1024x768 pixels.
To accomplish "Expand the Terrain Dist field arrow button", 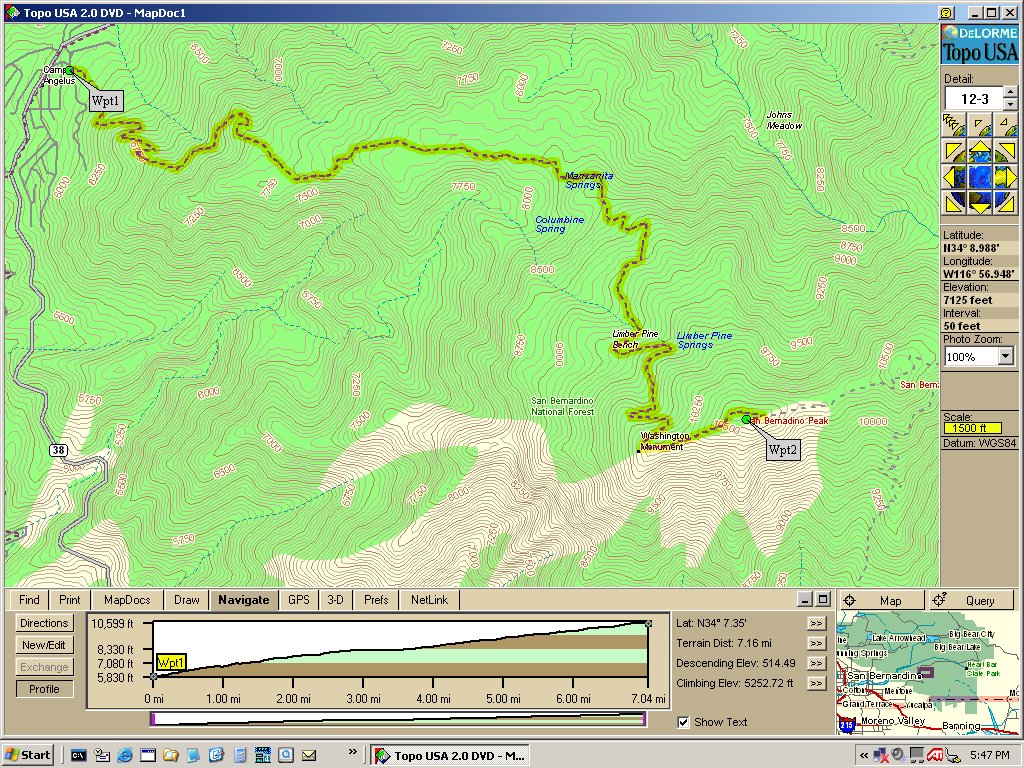I will coord(817,643).
